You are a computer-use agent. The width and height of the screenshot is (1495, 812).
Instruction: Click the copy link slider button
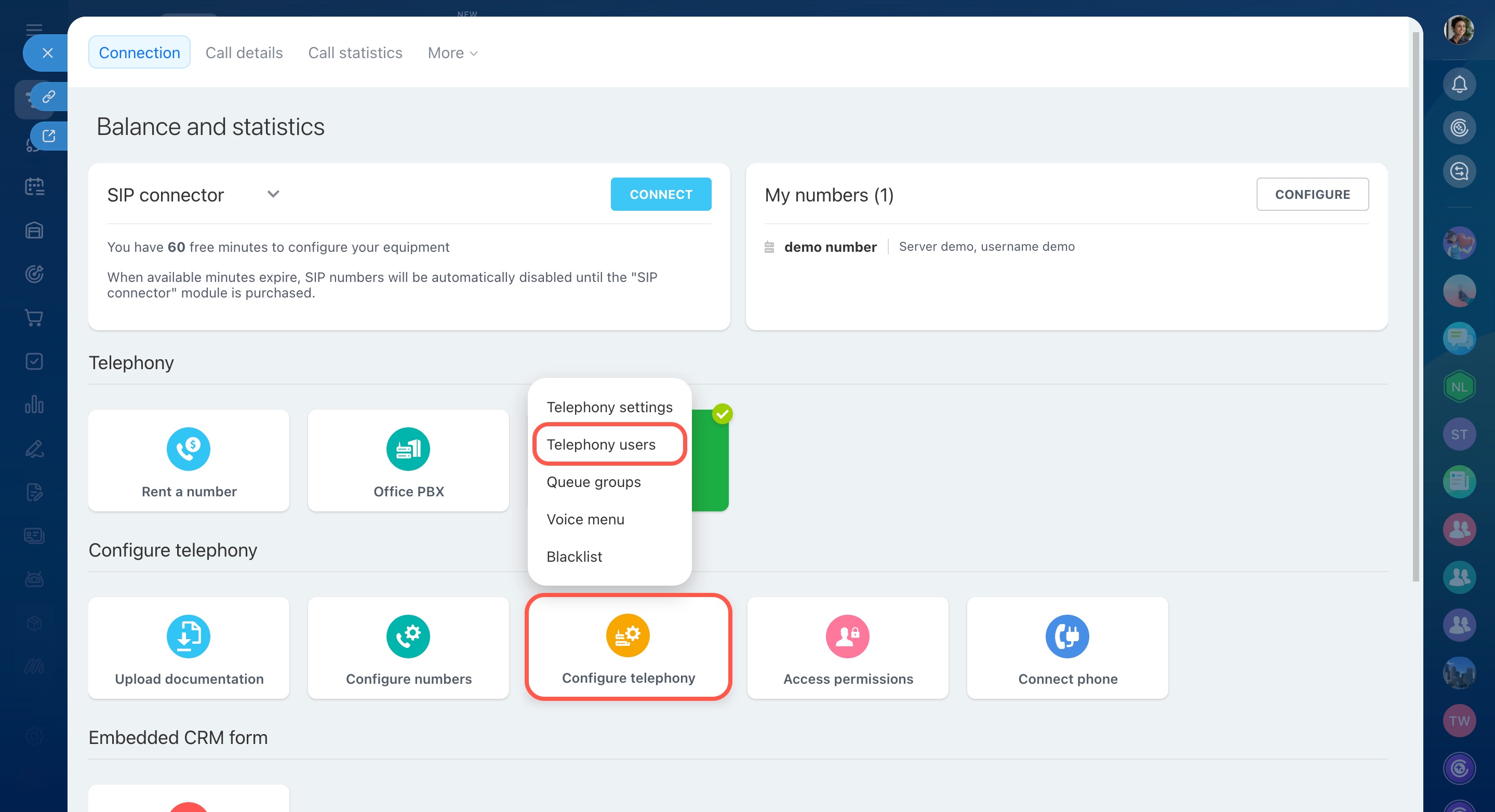pos(49,96)
